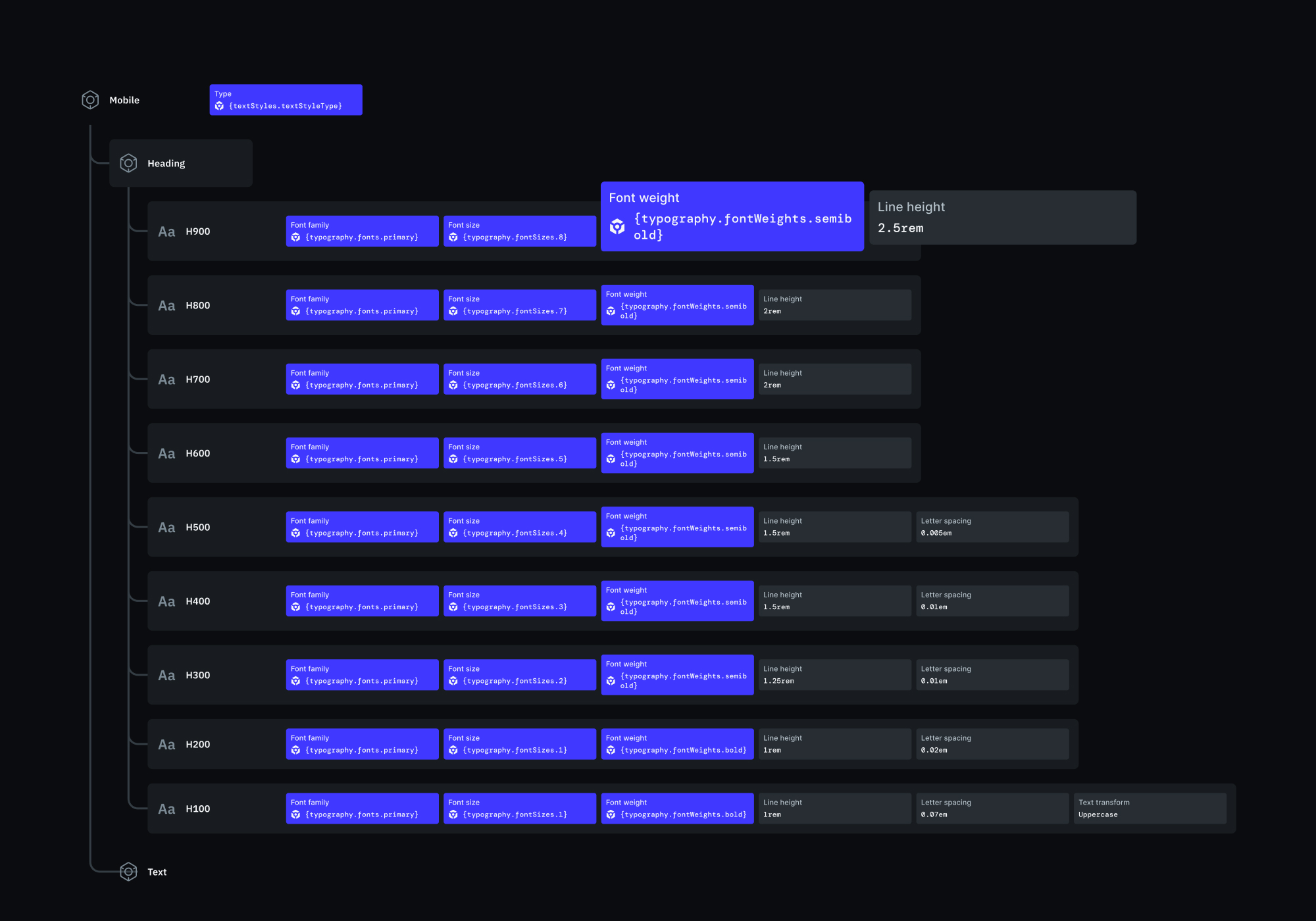Click H300's Line height 1.25rem cell
Screen dimensions: 1316x921
click(834, 674)
